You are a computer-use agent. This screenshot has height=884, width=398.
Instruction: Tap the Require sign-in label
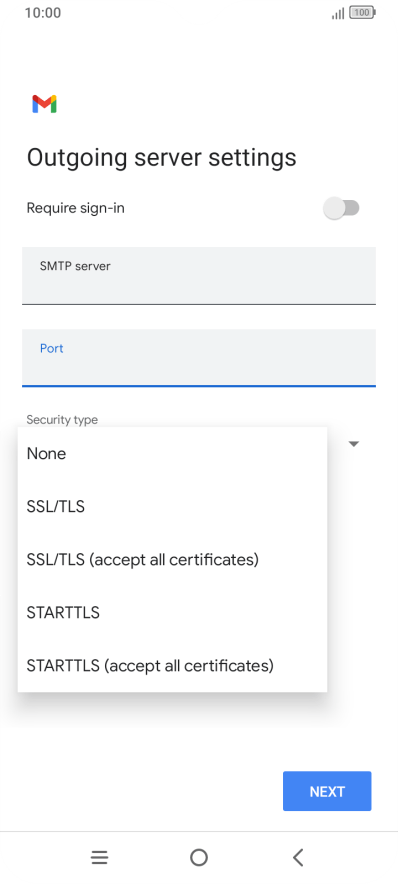76,208
